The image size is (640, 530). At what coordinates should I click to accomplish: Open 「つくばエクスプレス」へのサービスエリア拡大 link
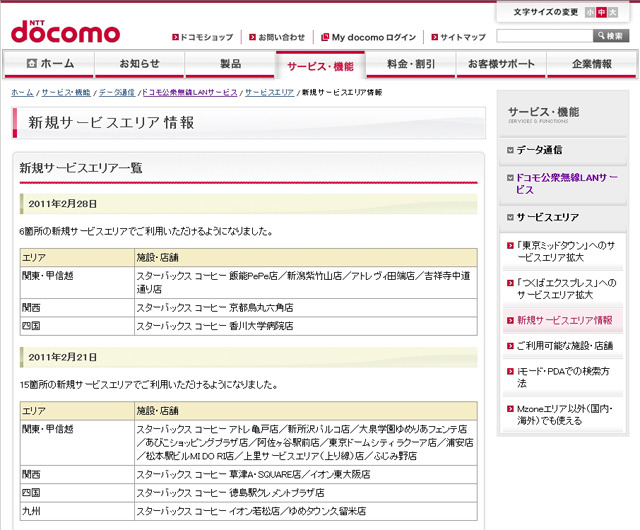pyautogui.click(x=567, y=289)
